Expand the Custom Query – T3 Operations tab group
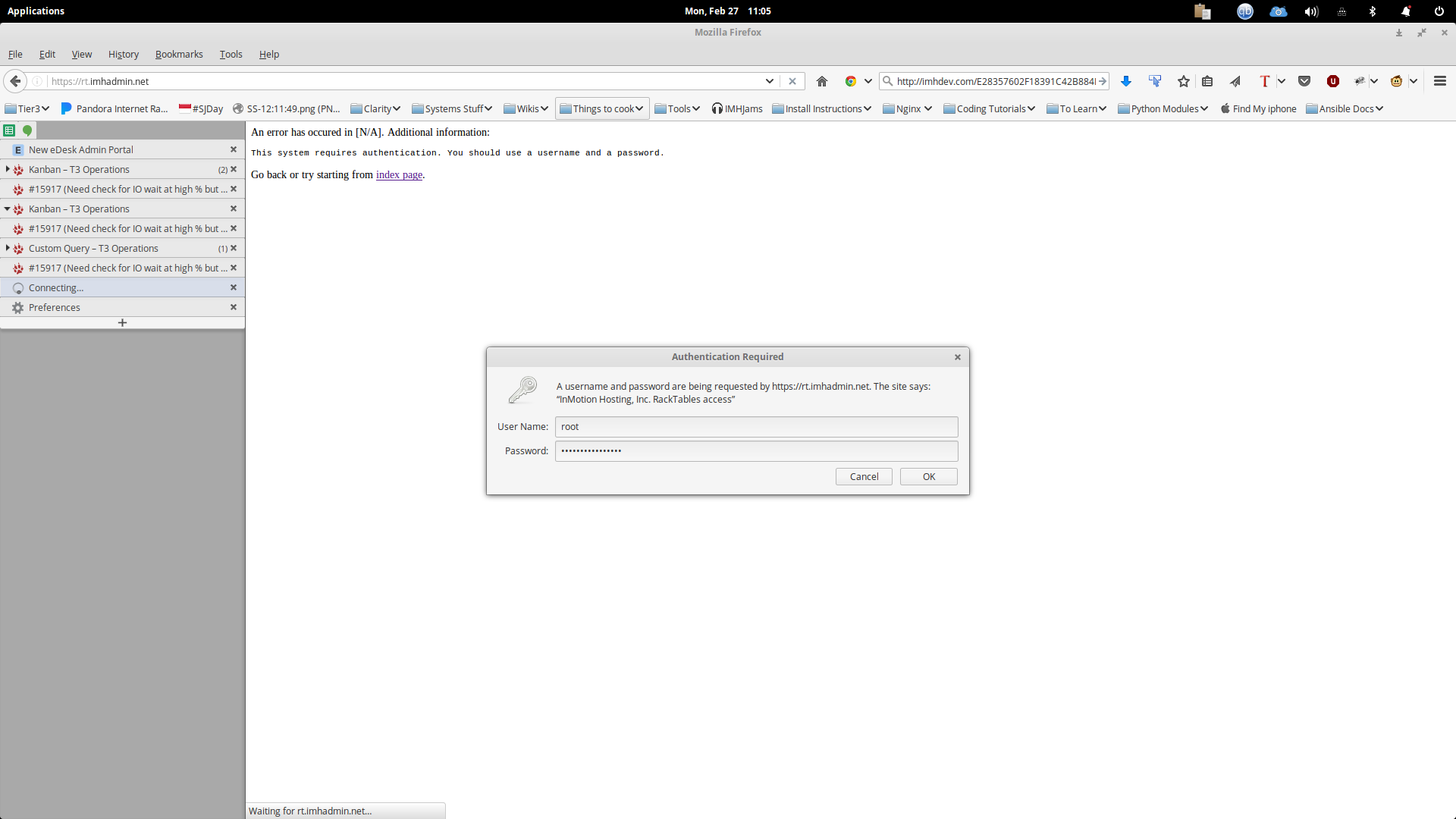The width and height of the screenshot is (1456, 819). click(x=8, y=248)
